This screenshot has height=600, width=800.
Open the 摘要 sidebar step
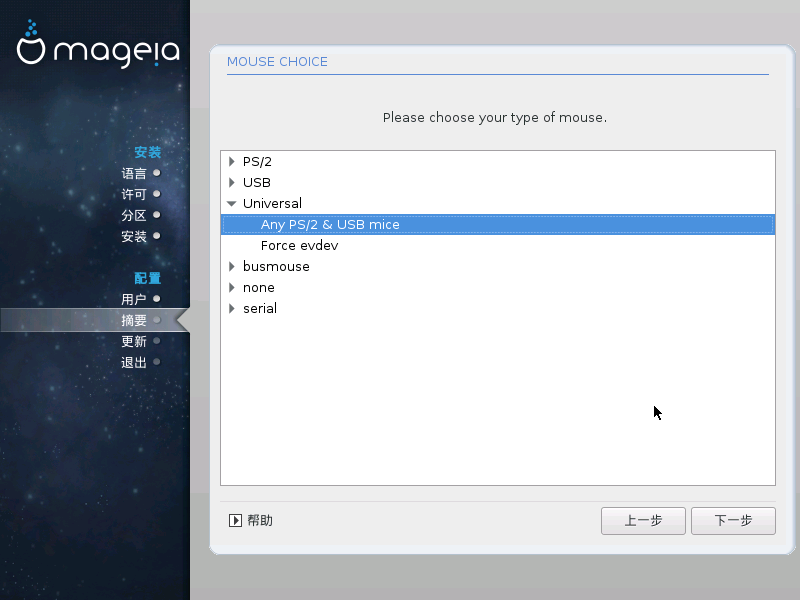(x=134, y=320)
